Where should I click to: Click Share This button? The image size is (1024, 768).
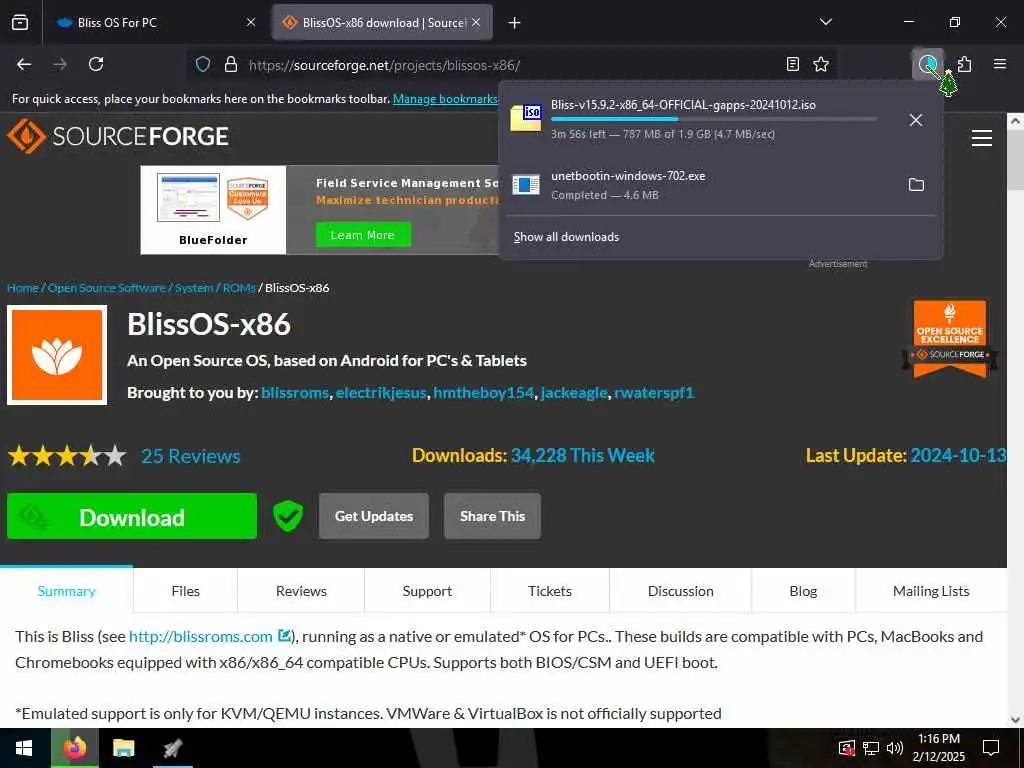492,516
